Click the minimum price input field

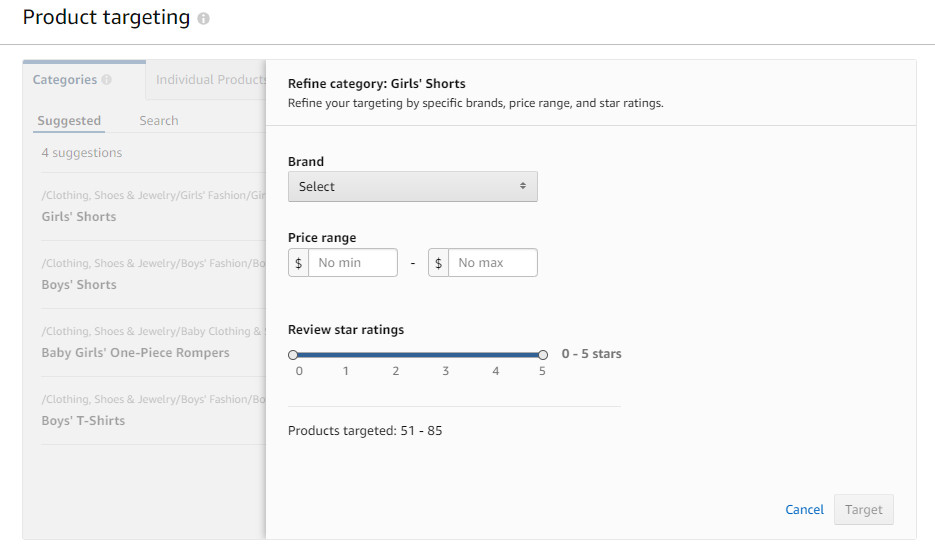click(352, 263)
